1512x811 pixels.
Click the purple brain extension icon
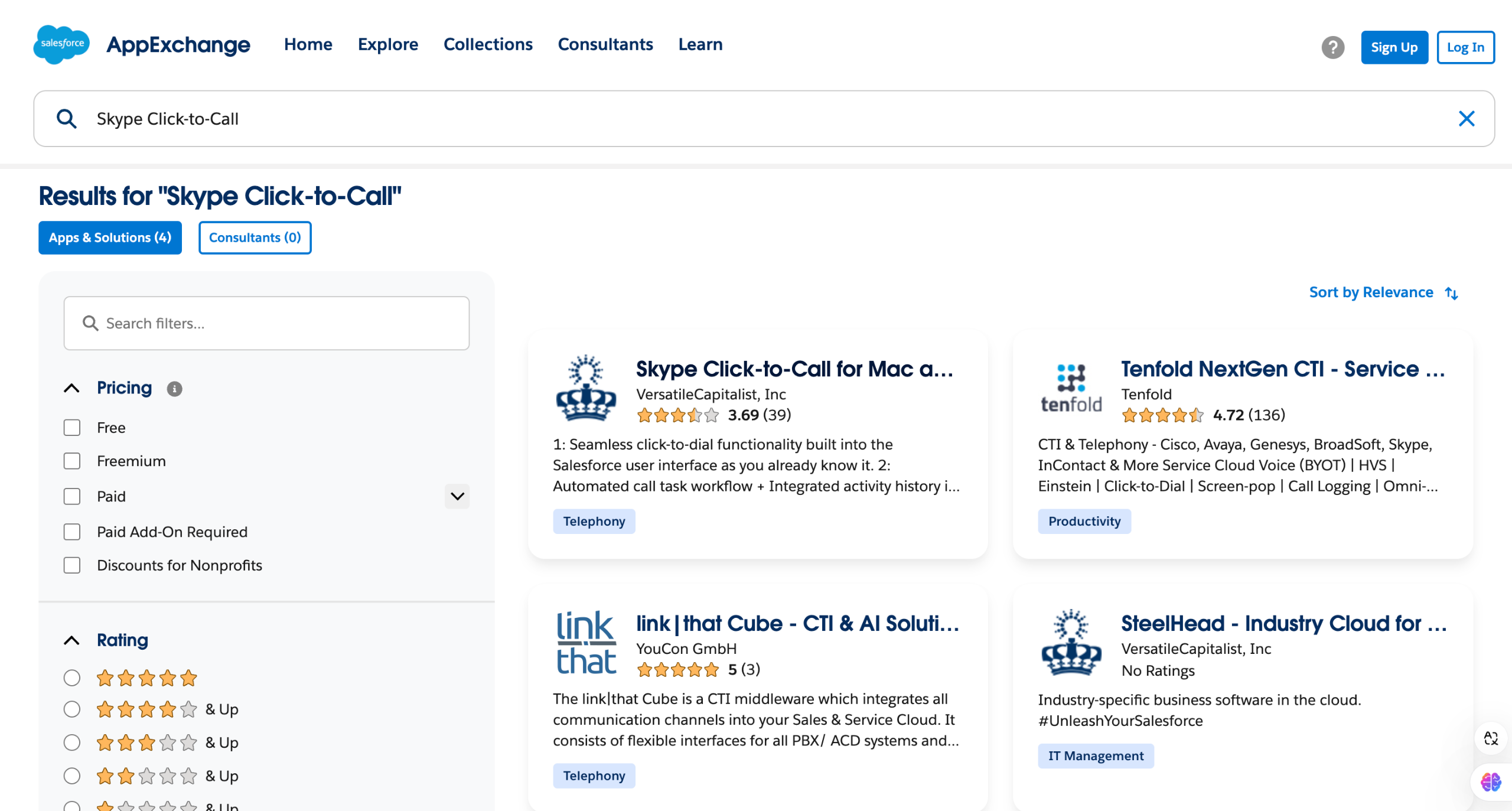(x=1491, y=782)
